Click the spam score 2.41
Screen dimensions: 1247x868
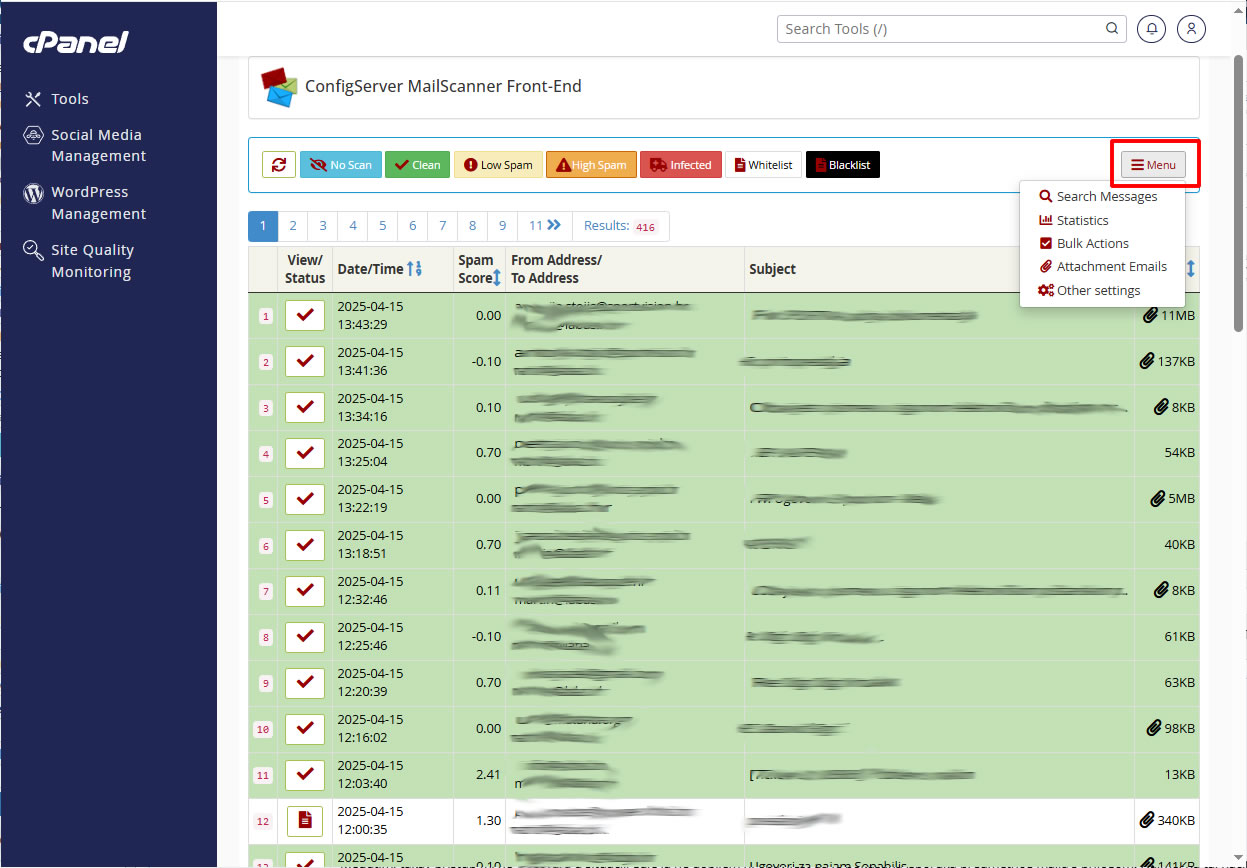488,774
